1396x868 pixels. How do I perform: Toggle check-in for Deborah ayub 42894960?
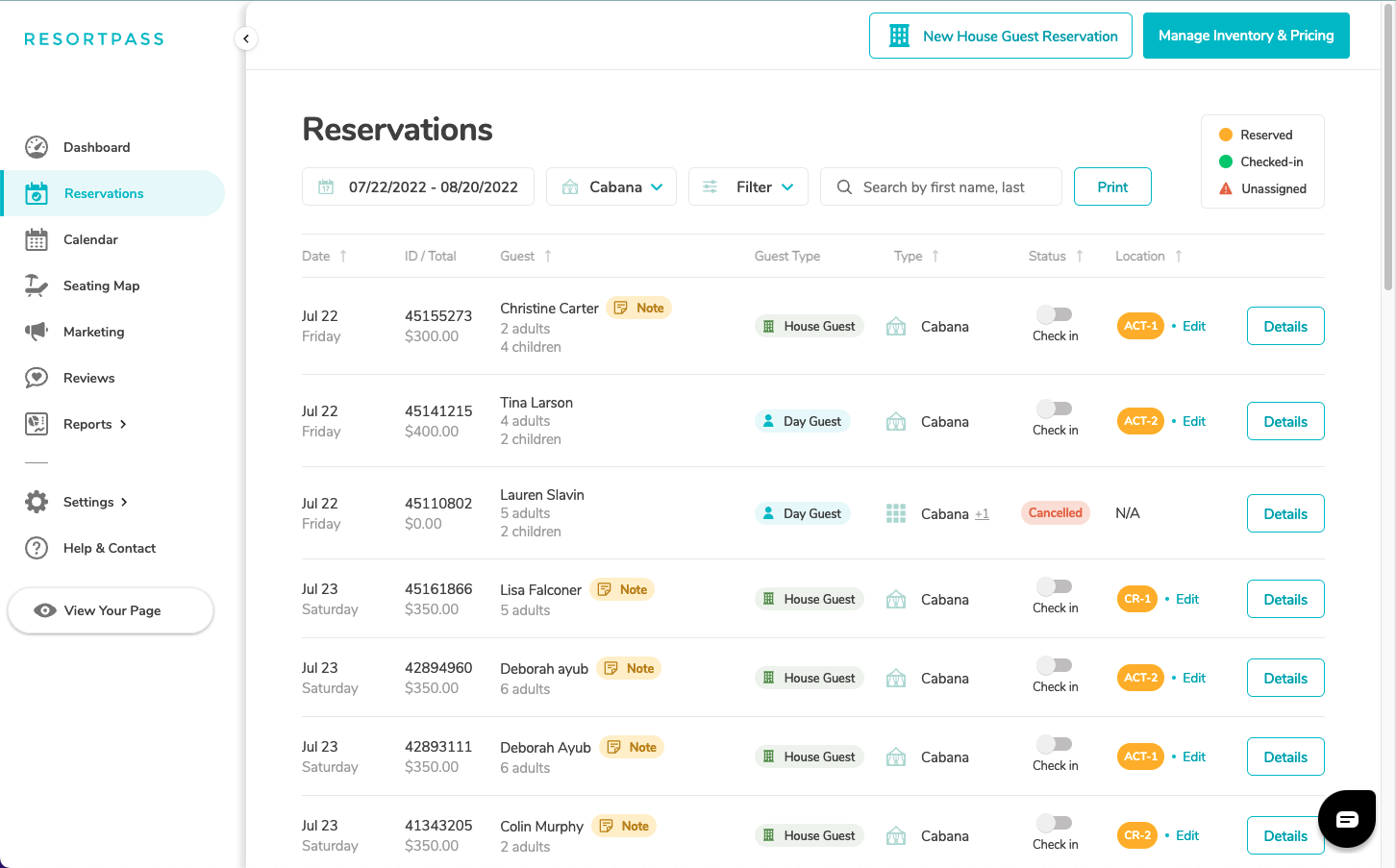tap(1055, 665)
